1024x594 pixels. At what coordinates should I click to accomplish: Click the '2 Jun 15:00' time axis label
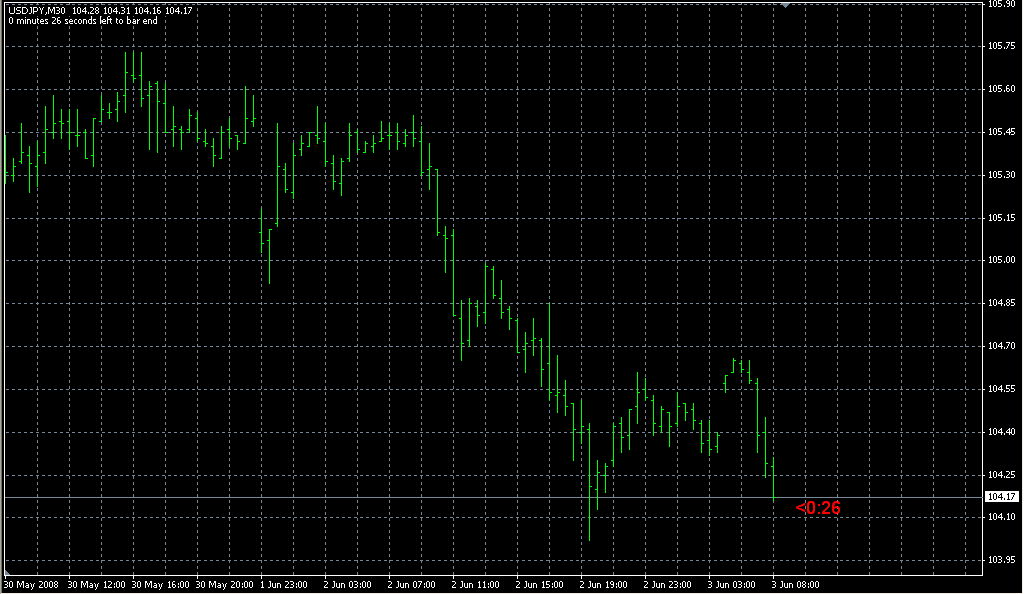pyautogui.click(x=539, y=585)
